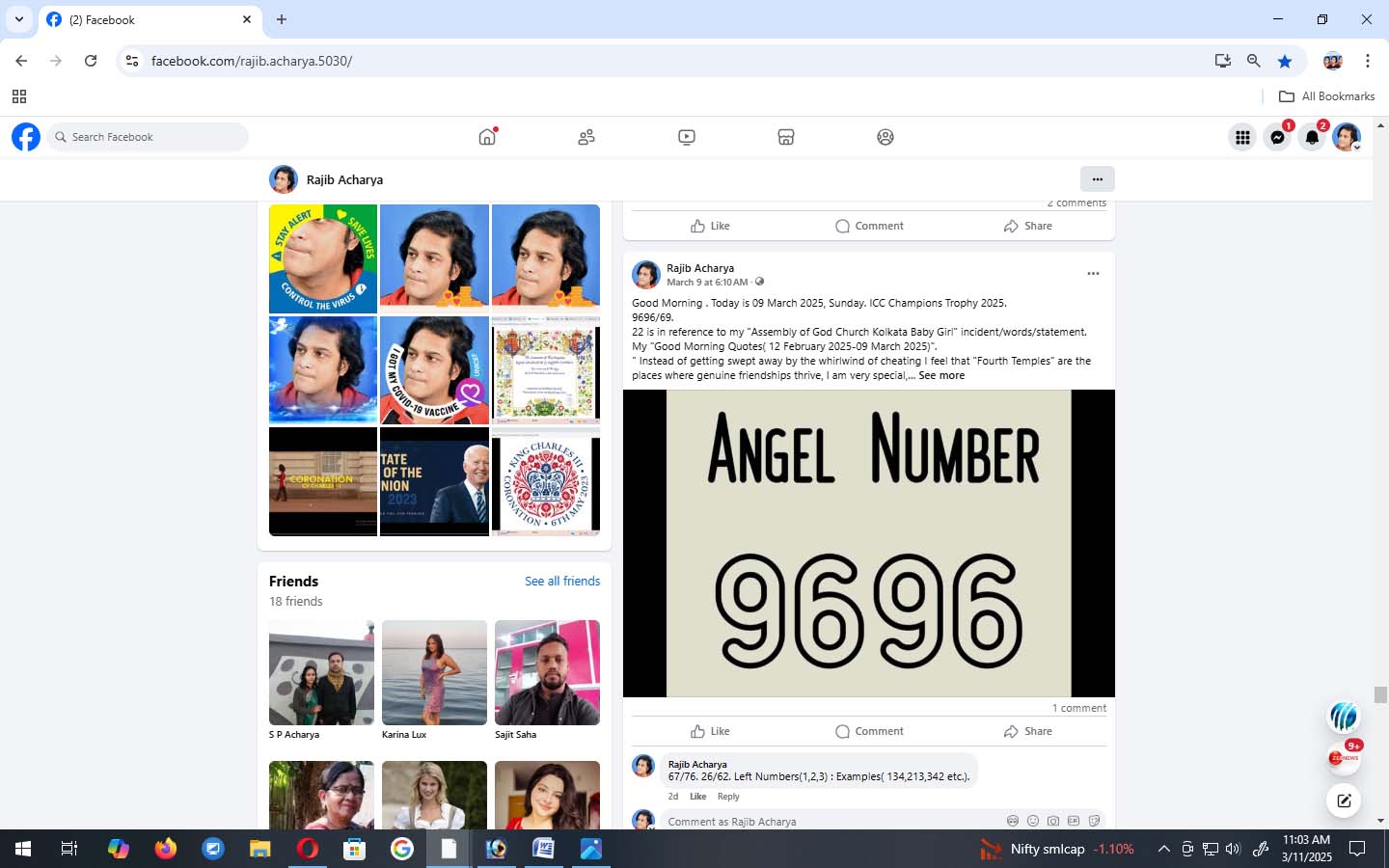
Task: Attach photo via camera icon in comment
Action: pos(1053,821)
